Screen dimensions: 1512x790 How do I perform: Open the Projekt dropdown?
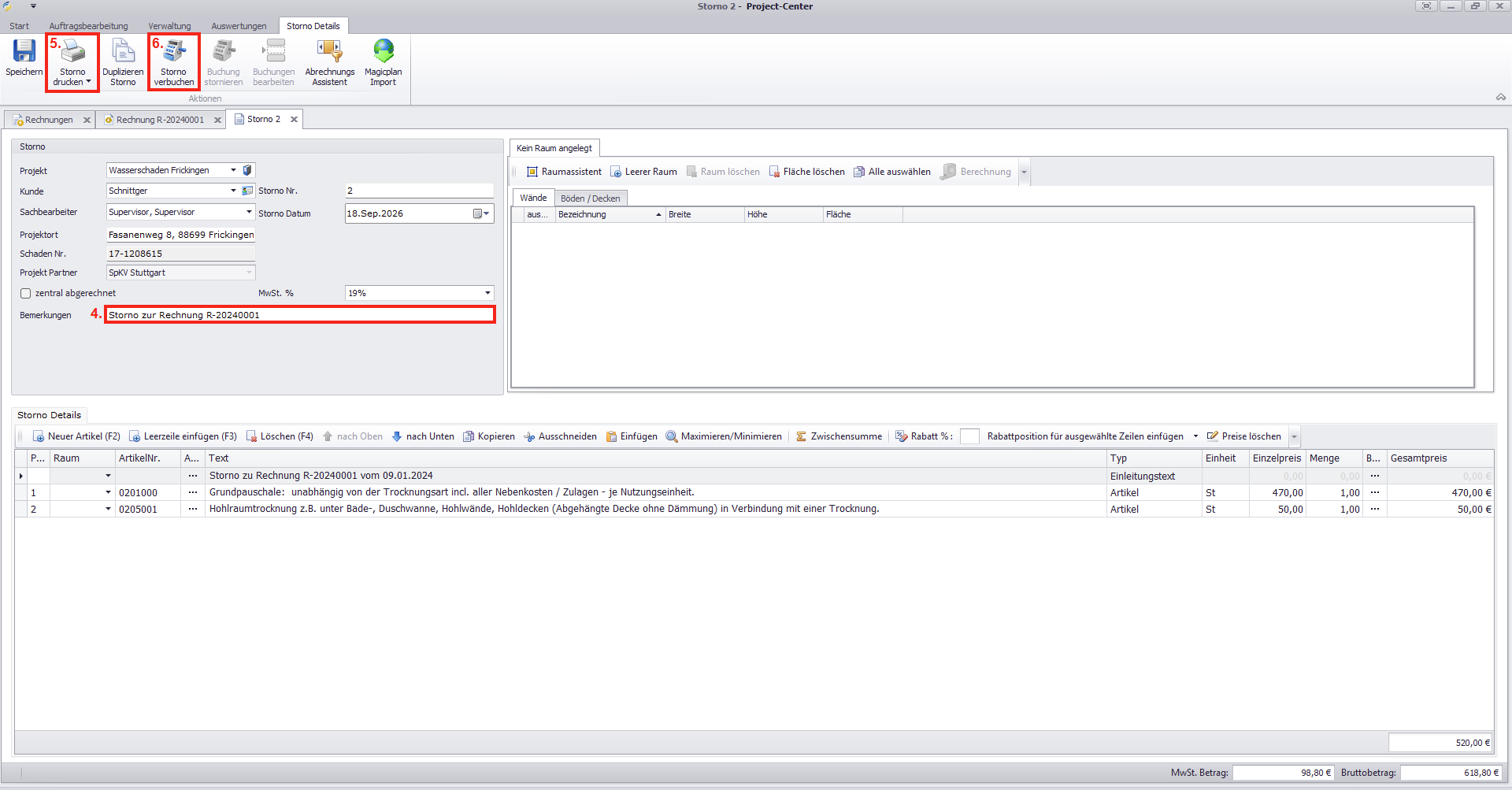(233, 170)
